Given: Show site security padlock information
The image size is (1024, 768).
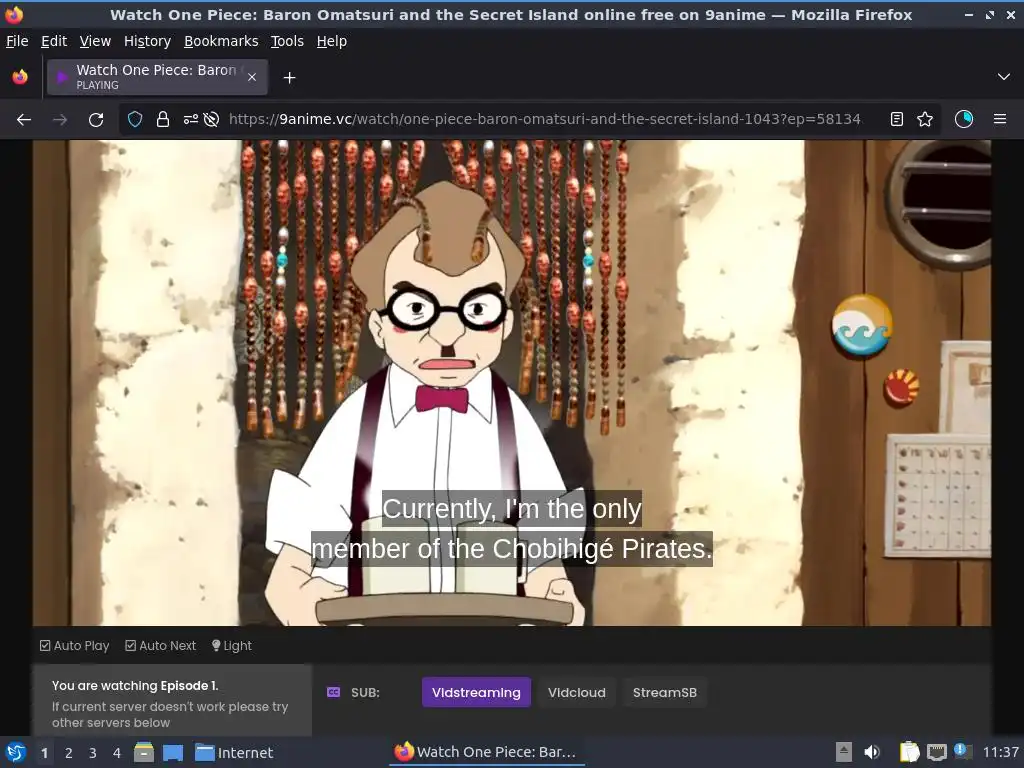Looking at the screenshot, I should (163, 120).
